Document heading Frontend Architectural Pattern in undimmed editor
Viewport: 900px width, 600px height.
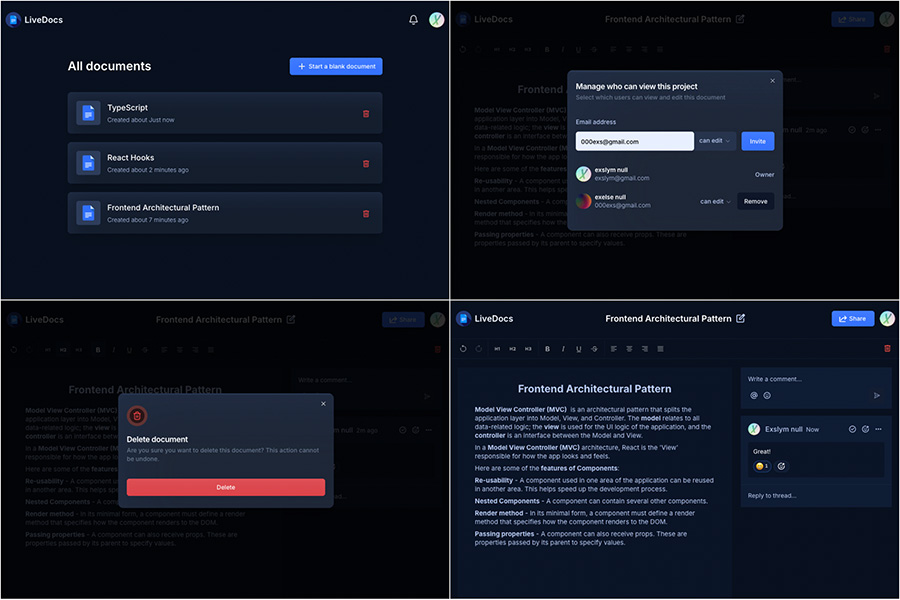(594, 389)
